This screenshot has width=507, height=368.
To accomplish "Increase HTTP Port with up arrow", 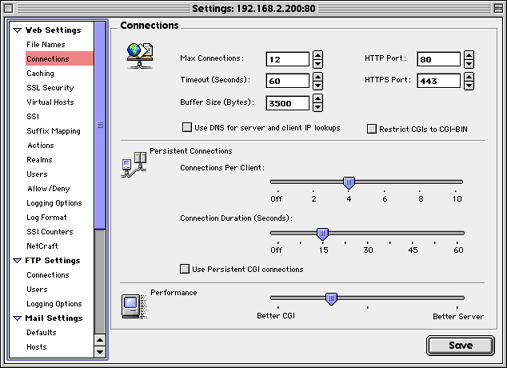I will (469, 55).
